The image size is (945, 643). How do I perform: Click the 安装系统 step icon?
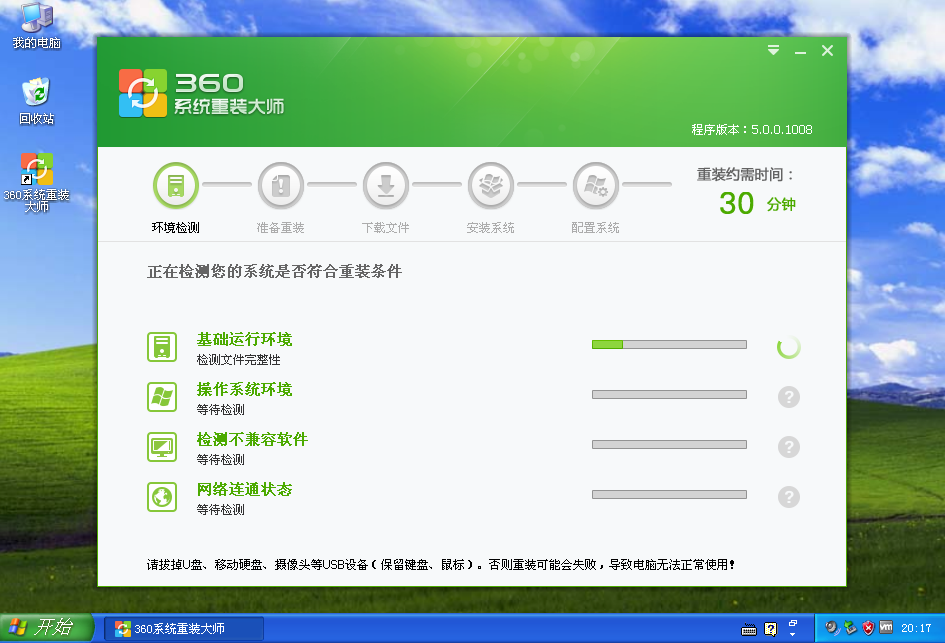(x=491, y=185)
